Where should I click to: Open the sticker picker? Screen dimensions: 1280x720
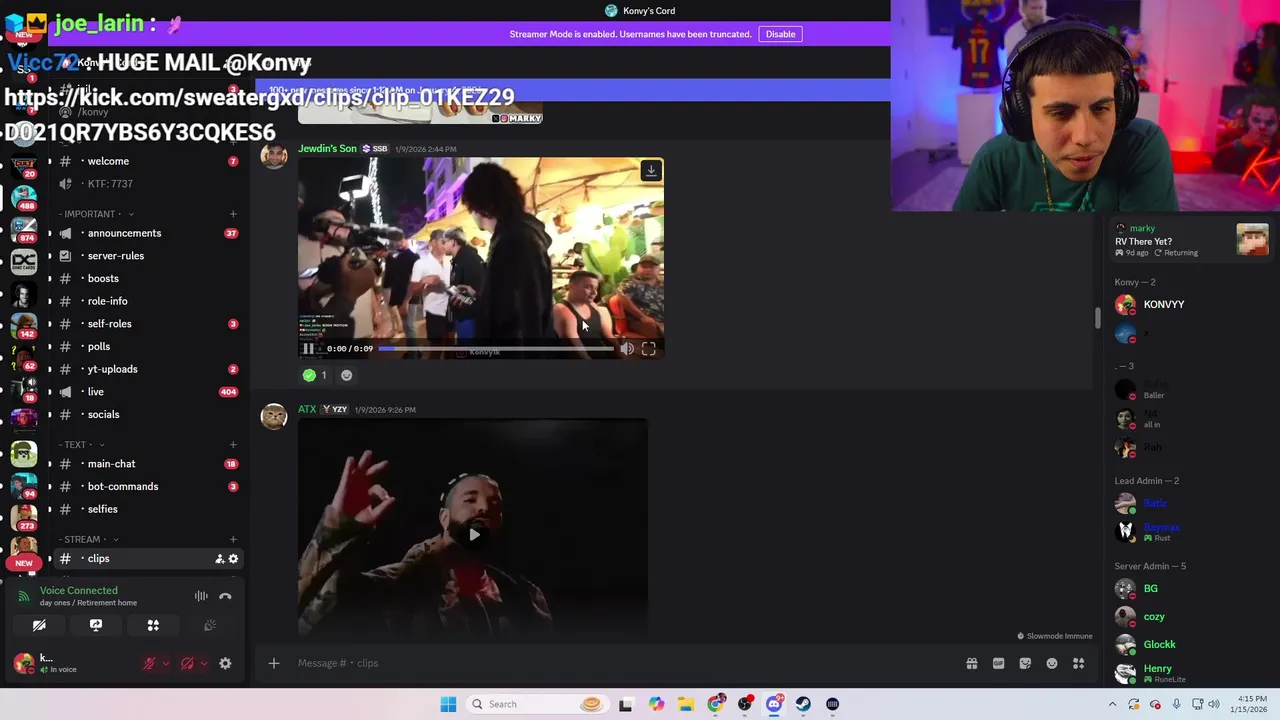click(1025, 663)
